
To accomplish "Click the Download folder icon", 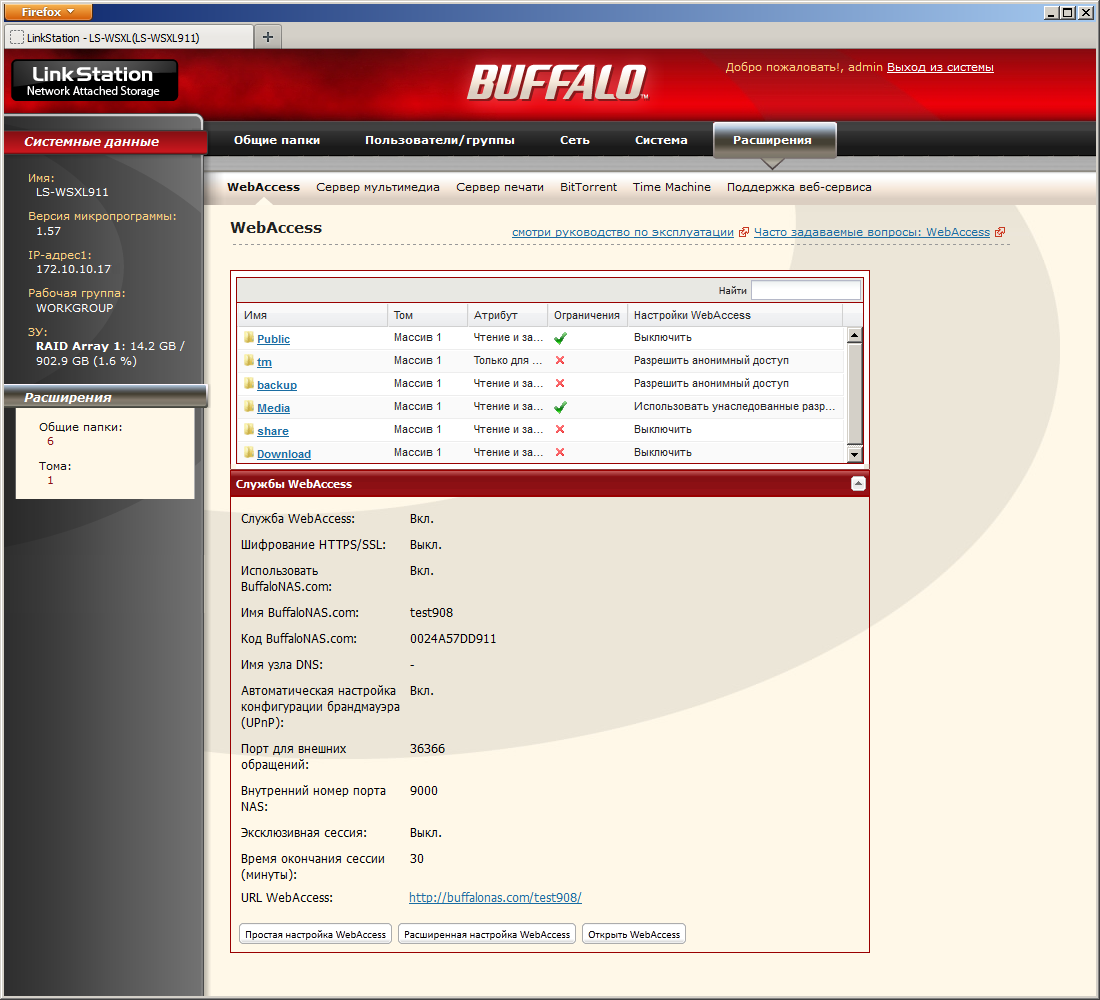I will coord(249,453).
